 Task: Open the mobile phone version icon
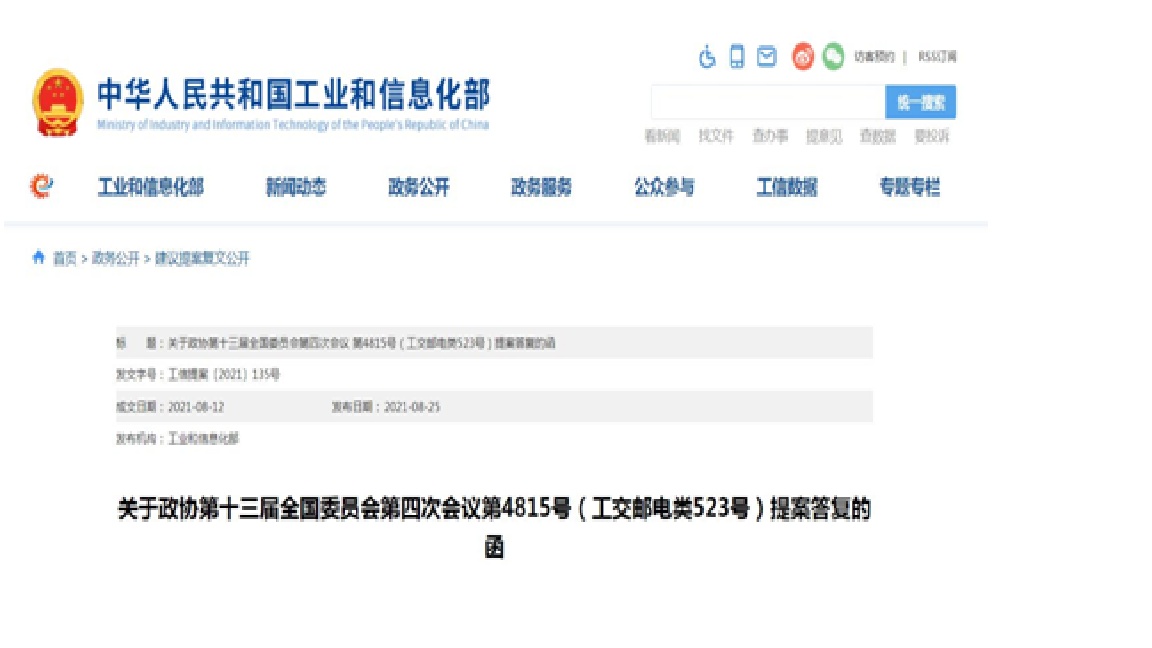(x=737, y=57)
